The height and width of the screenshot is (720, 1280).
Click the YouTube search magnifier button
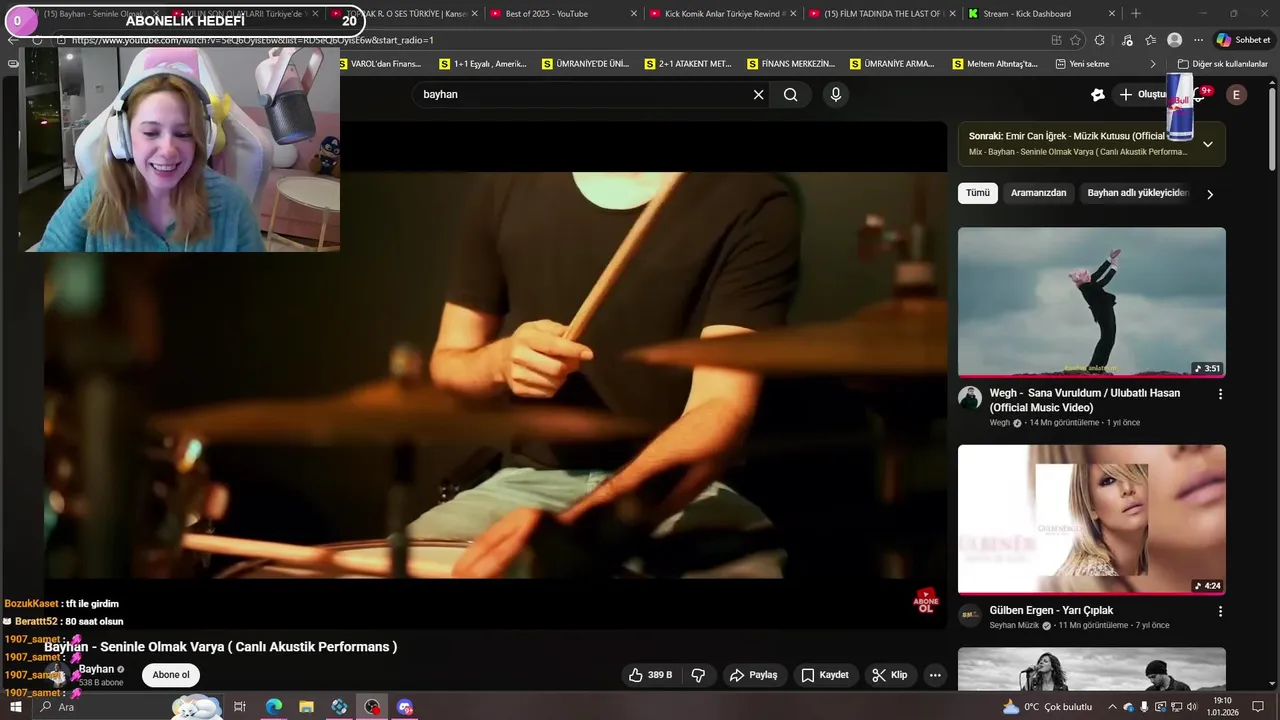pos(791,95)
